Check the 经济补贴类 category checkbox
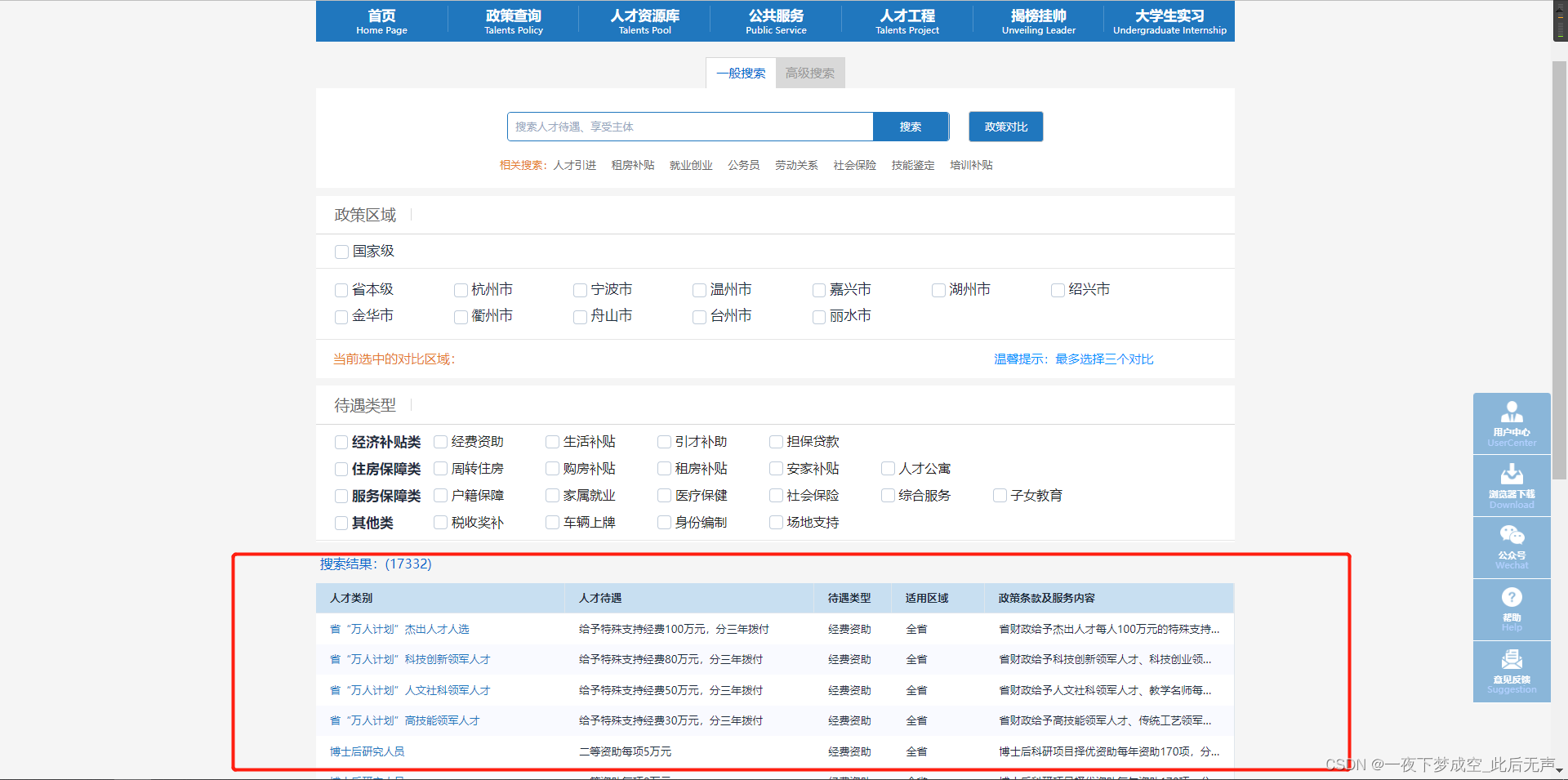This screenshot has width=1568, height=780. coord(341,442)
